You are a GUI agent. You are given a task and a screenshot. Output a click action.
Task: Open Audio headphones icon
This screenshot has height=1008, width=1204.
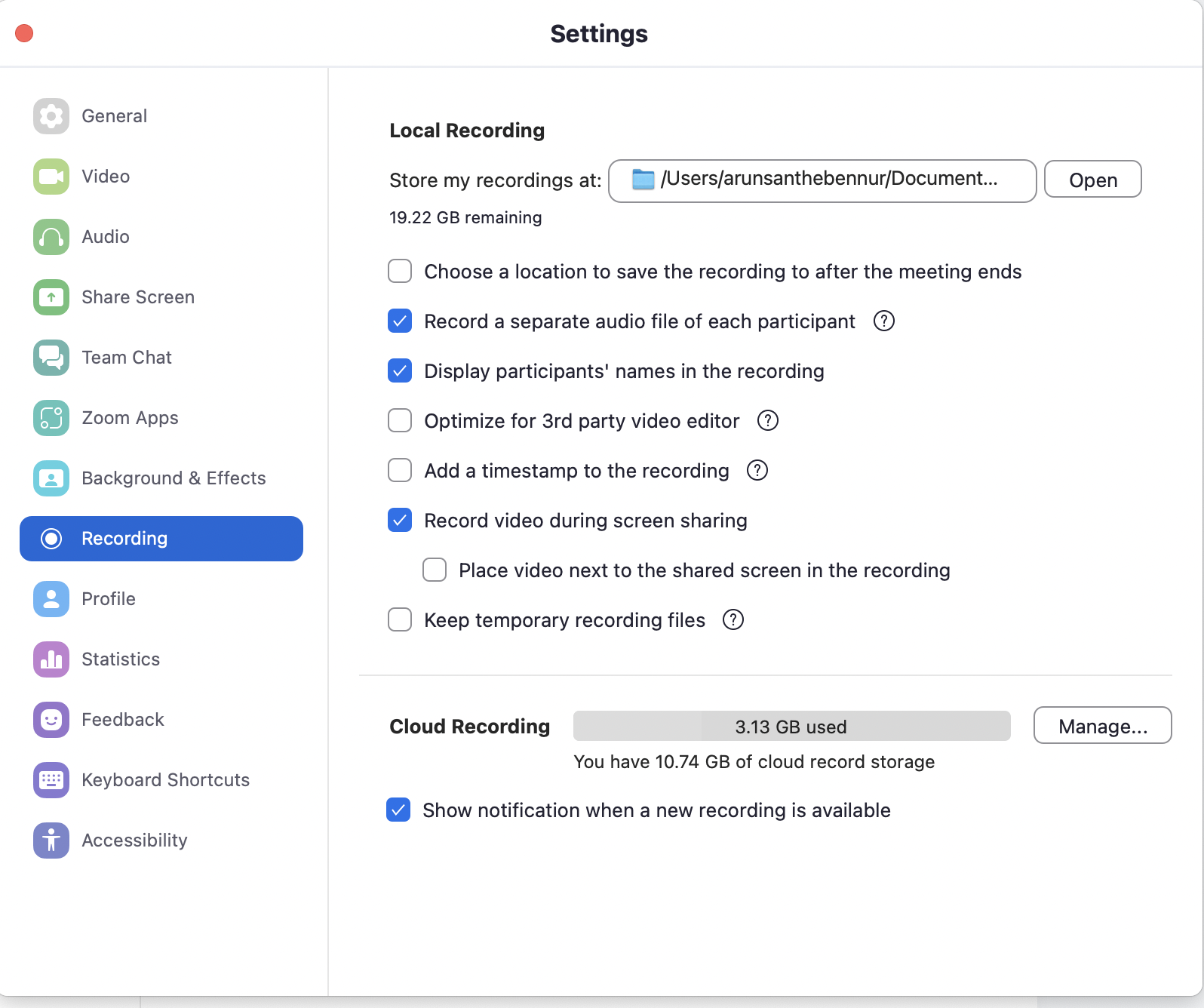(51, 237)
